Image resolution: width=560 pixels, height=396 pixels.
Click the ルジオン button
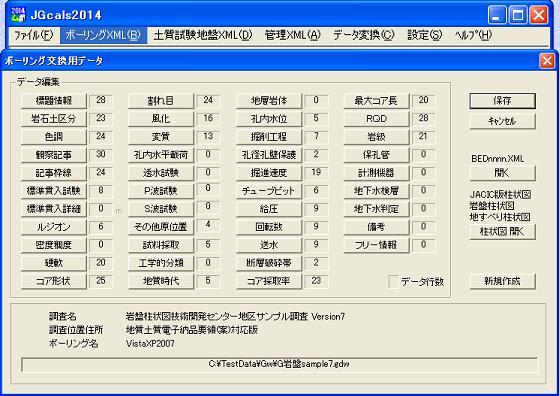54,227
